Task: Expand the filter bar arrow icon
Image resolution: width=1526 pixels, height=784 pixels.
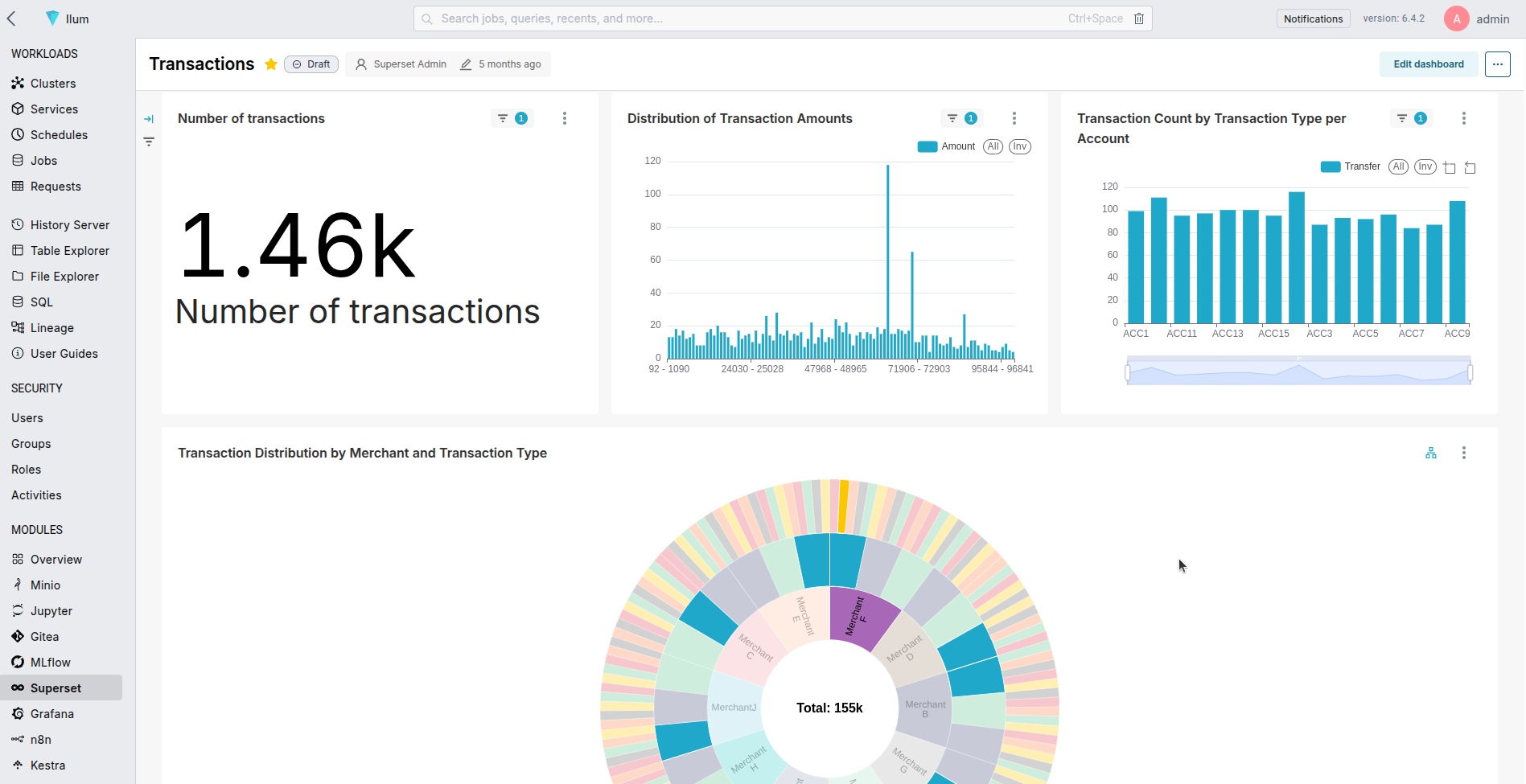Action: pos(149,119)
